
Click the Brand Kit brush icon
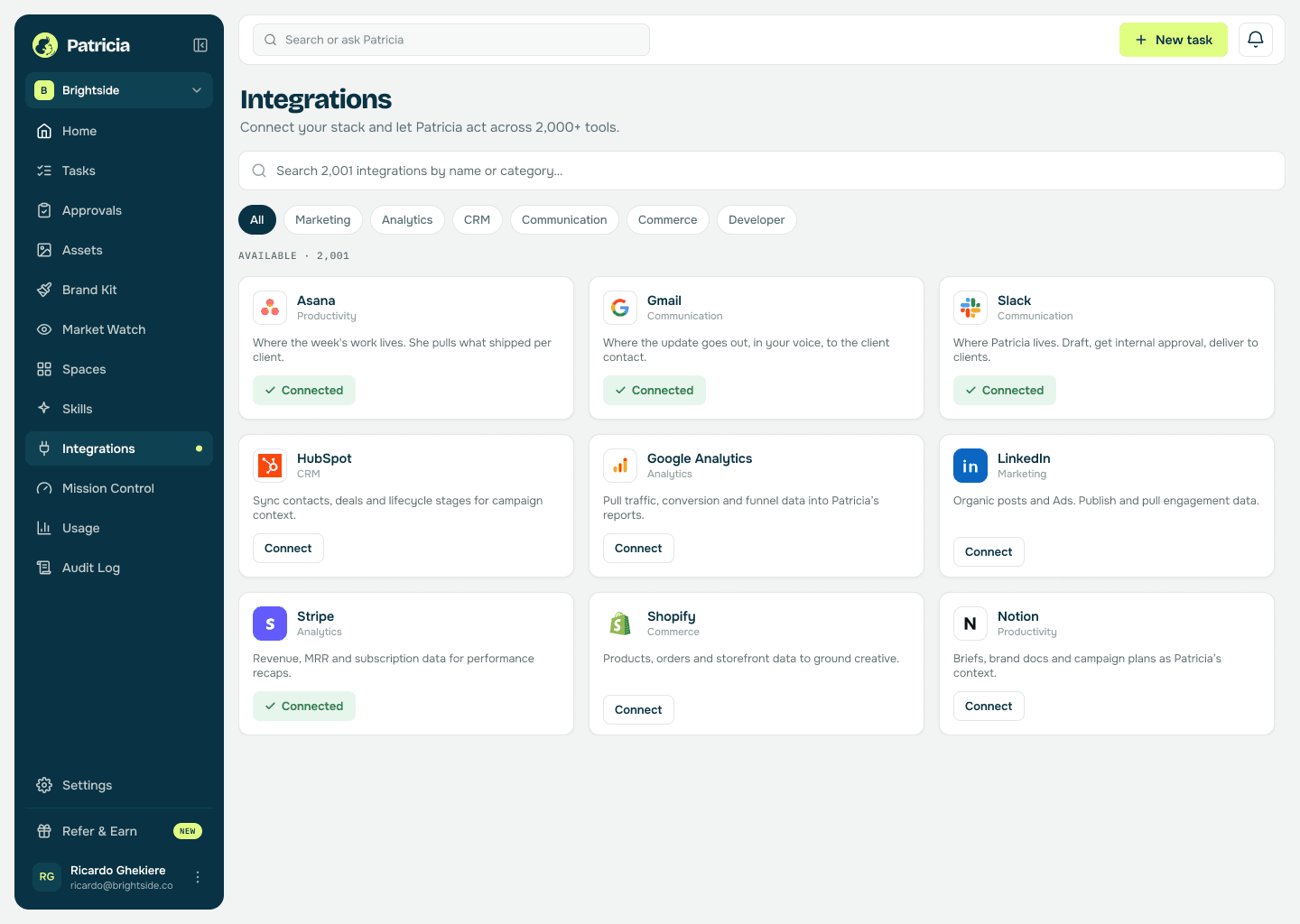pyautogui.click(x=44, y=290)
